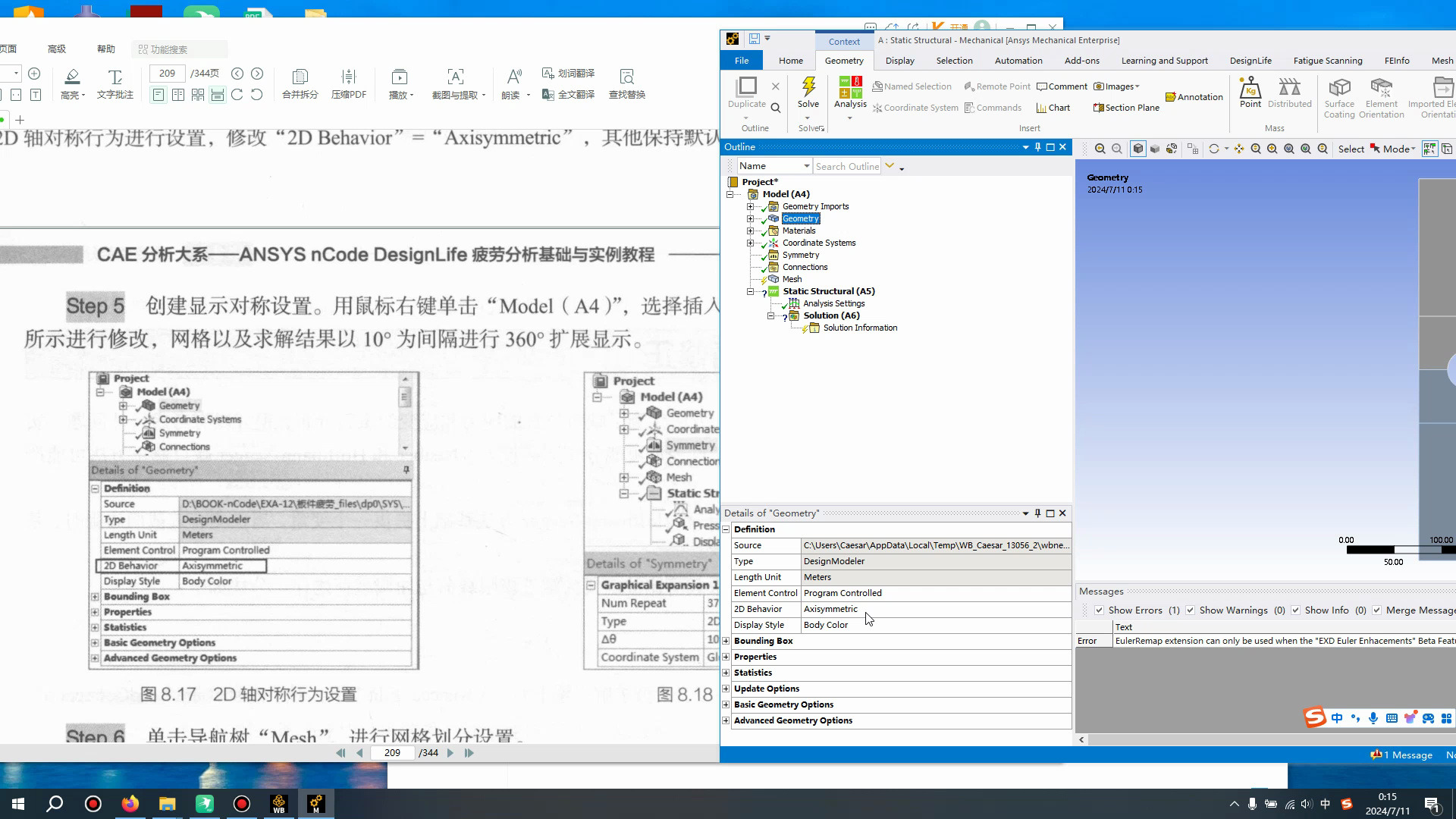Open the File menu
This screenshot has width=1456, height=819.
(742, 61)
